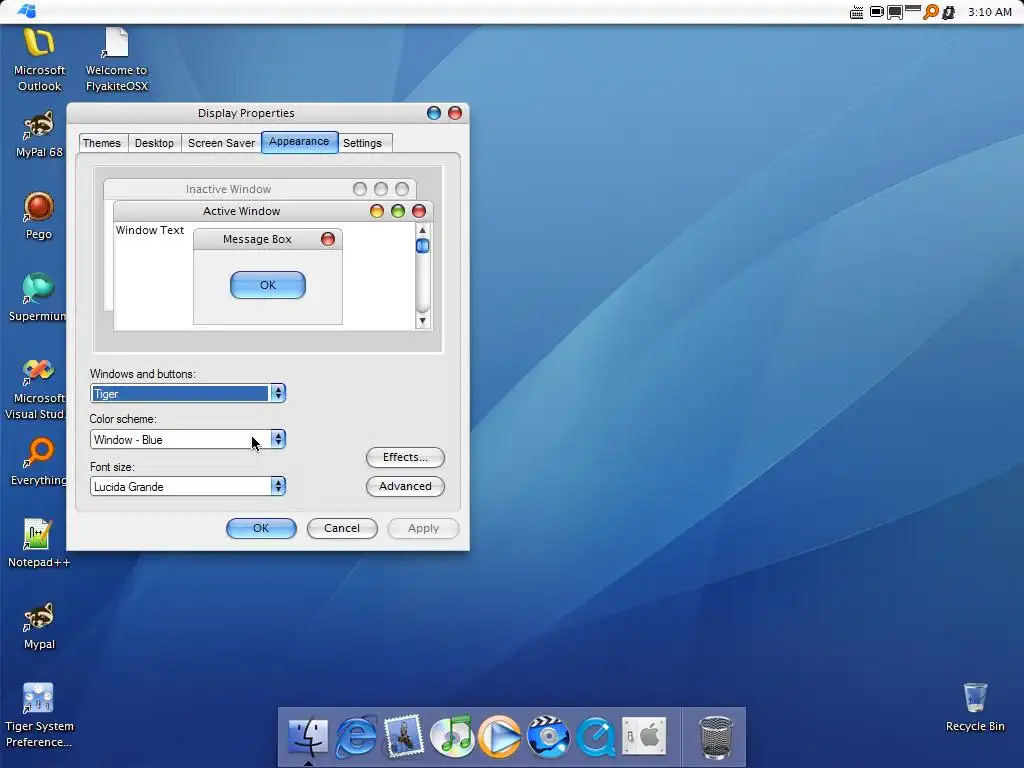Screen dimensions: 1024x768
Task: Switch to the Desktop tab
Action: [154, 143]
